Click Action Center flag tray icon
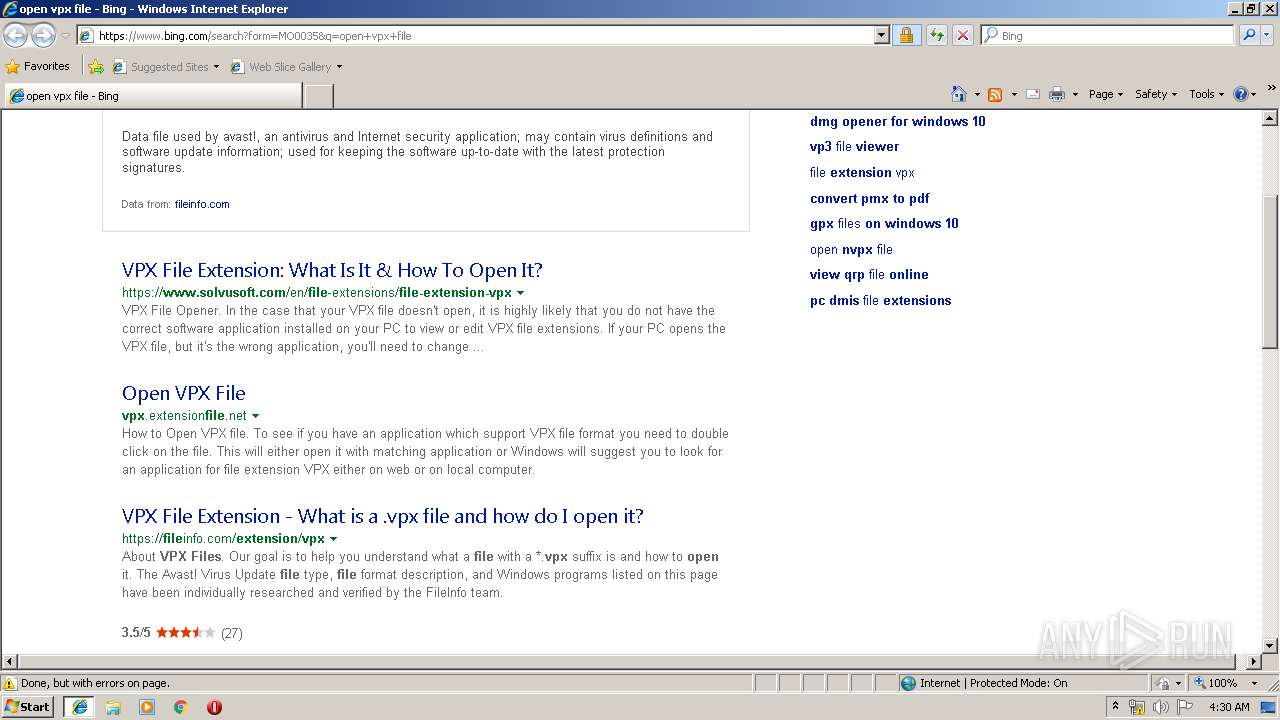Image resolution: width=1280 pixels, height=720 pixels. tap(1185, 707)
